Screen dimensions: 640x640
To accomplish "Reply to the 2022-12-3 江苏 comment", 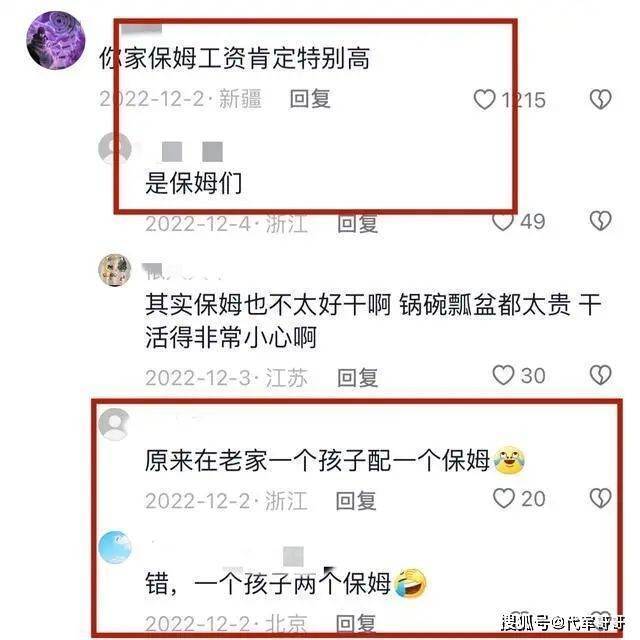I will tap(358, 378).
